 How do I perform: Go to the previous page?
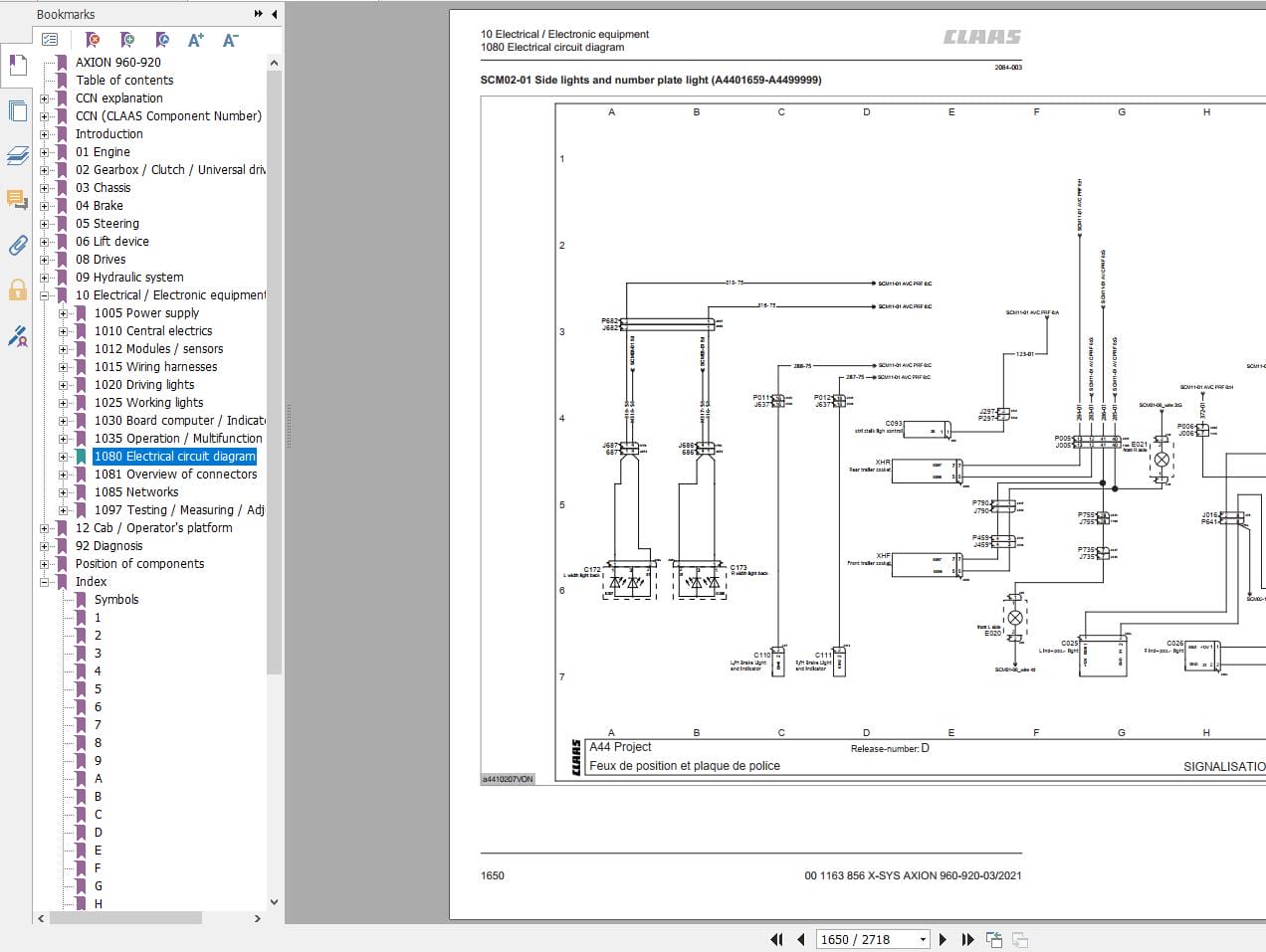click(x=800, y=939)
